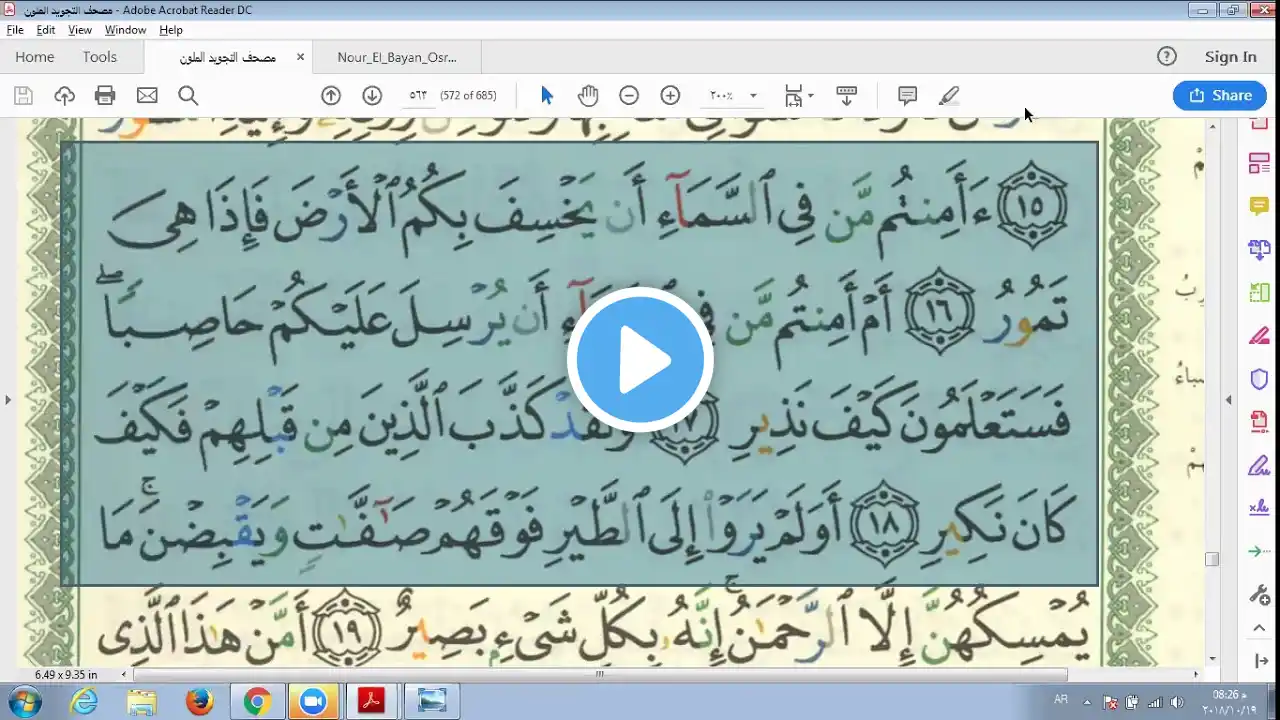Expand the left navigation pane
The image size is (1280, 720).
(x=8, y=400)
